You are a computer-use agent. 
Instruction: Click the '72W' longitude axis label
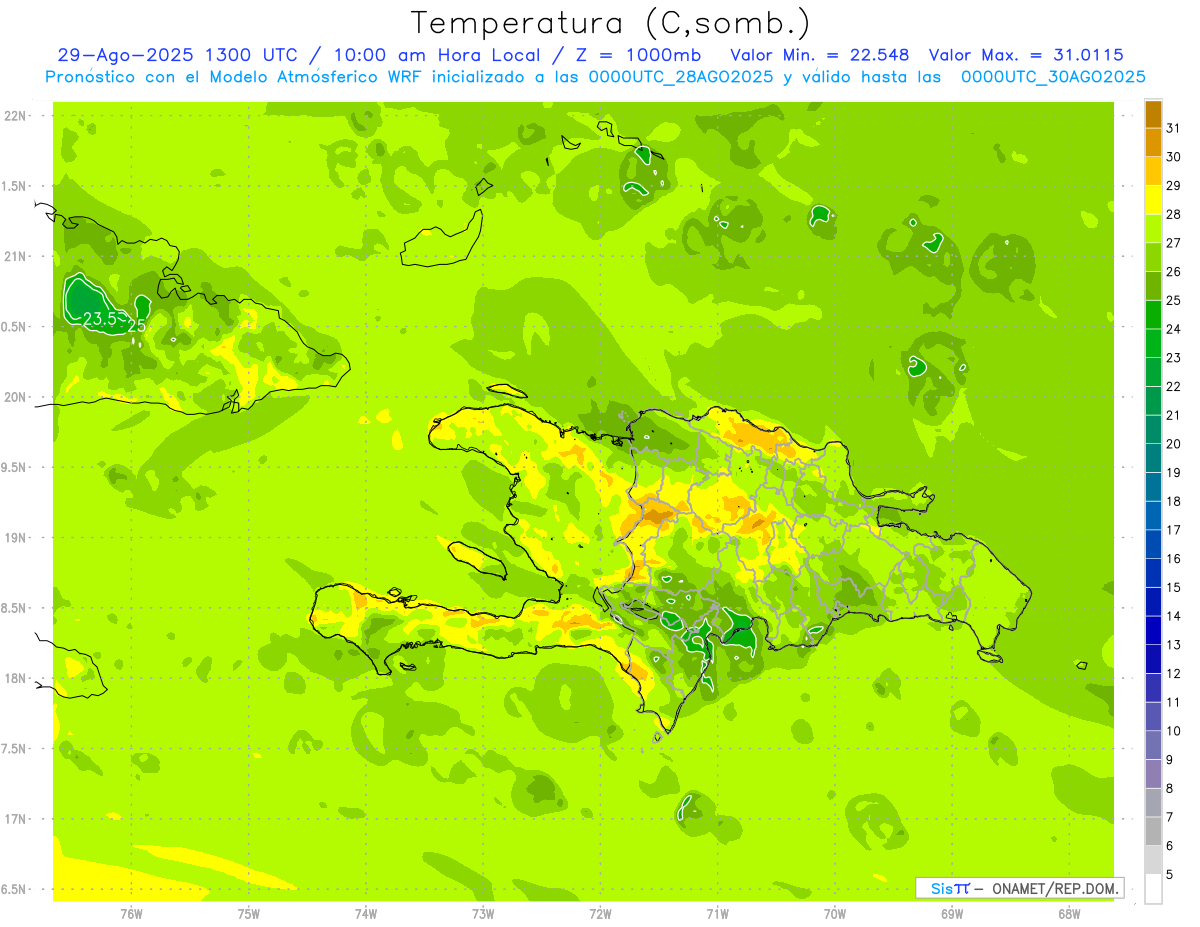coord(600,914)
